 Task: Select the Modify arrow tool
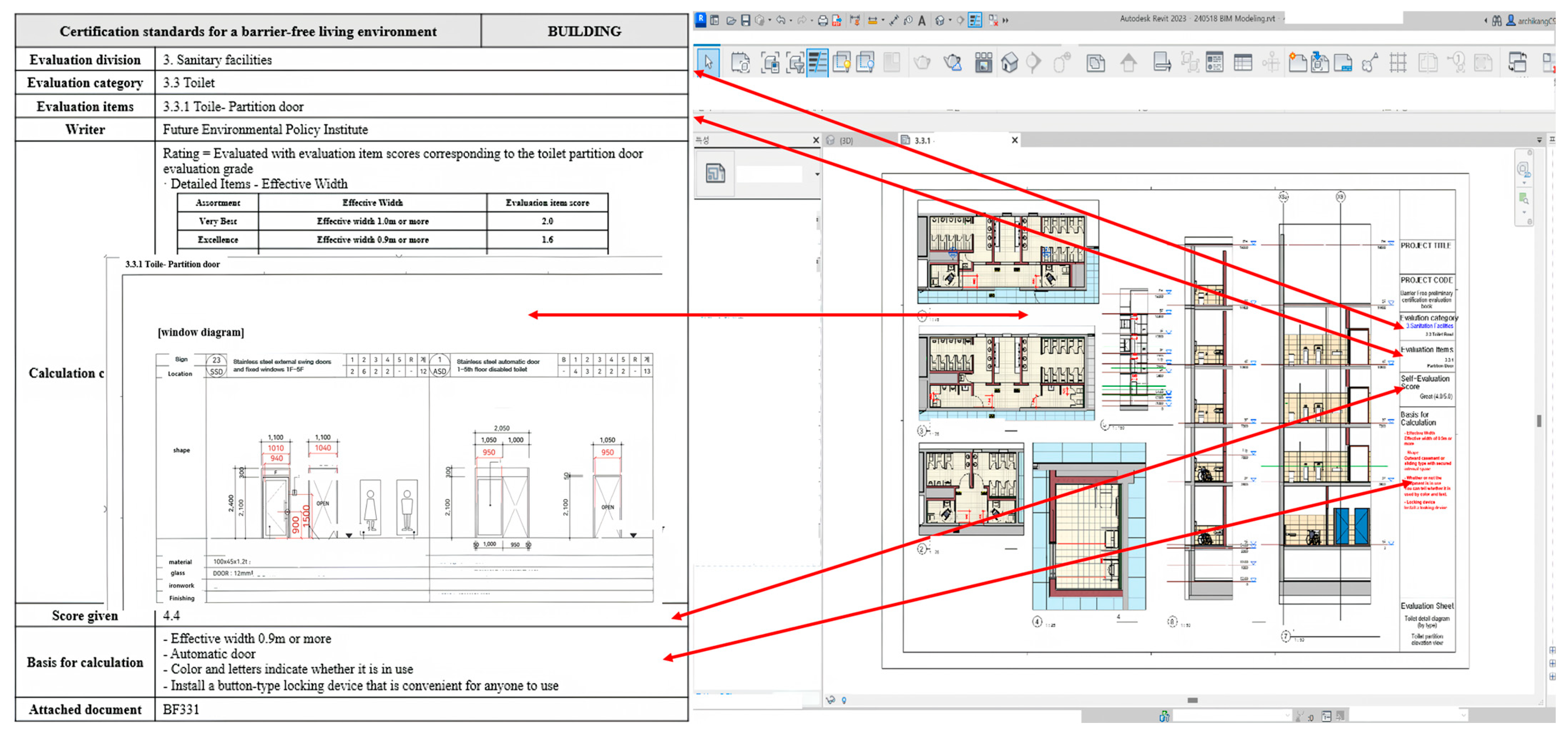click(x=708, y=62)
